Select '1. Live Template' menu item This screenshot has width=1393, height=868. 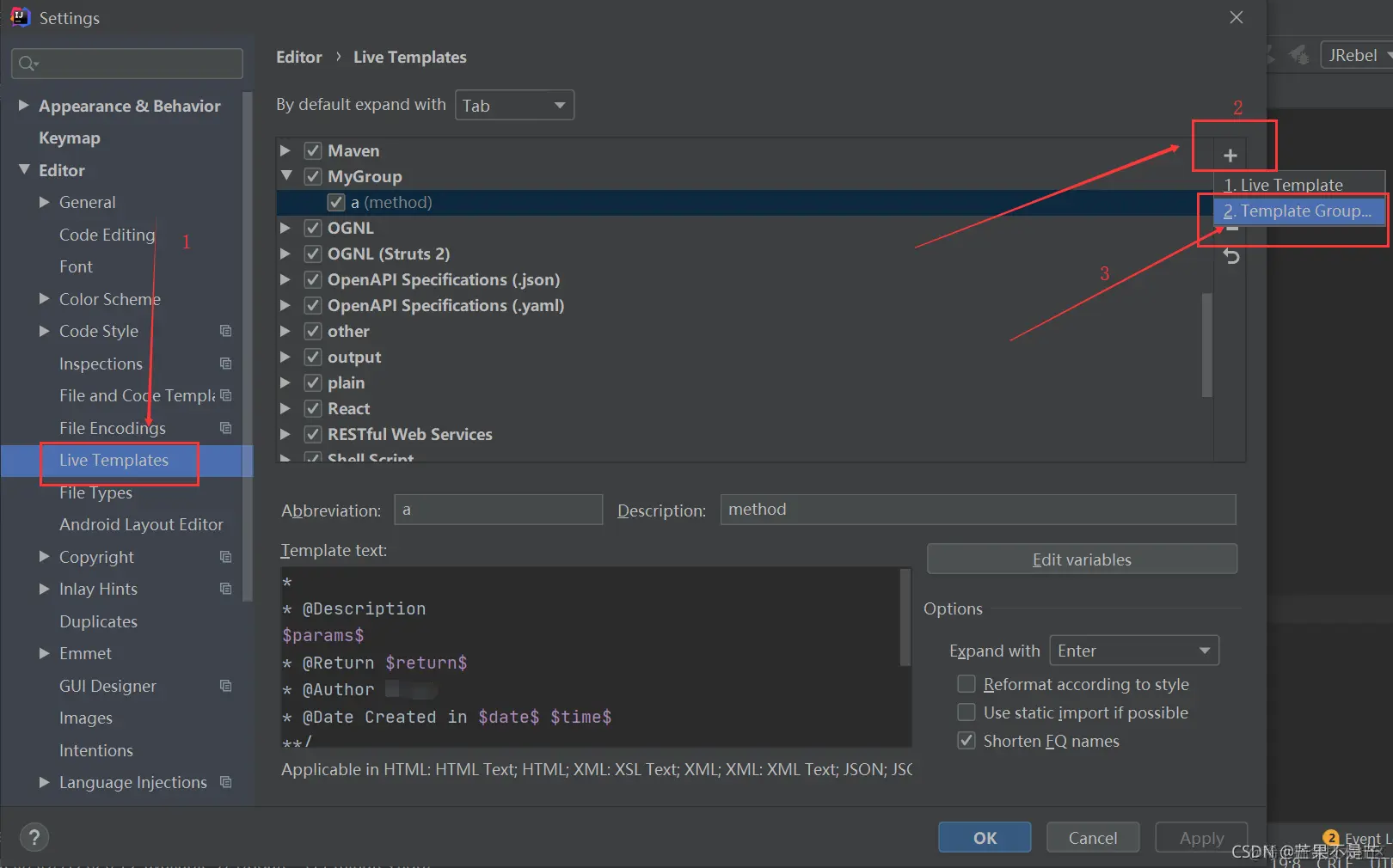tap(1298, 185)
